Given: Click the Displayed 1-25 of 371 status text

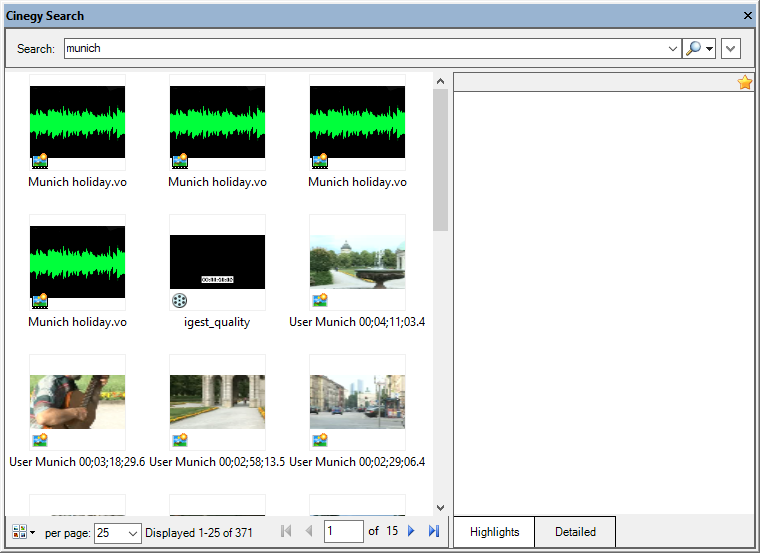Looking at the screenshot, I should click(x=199, y=533).
